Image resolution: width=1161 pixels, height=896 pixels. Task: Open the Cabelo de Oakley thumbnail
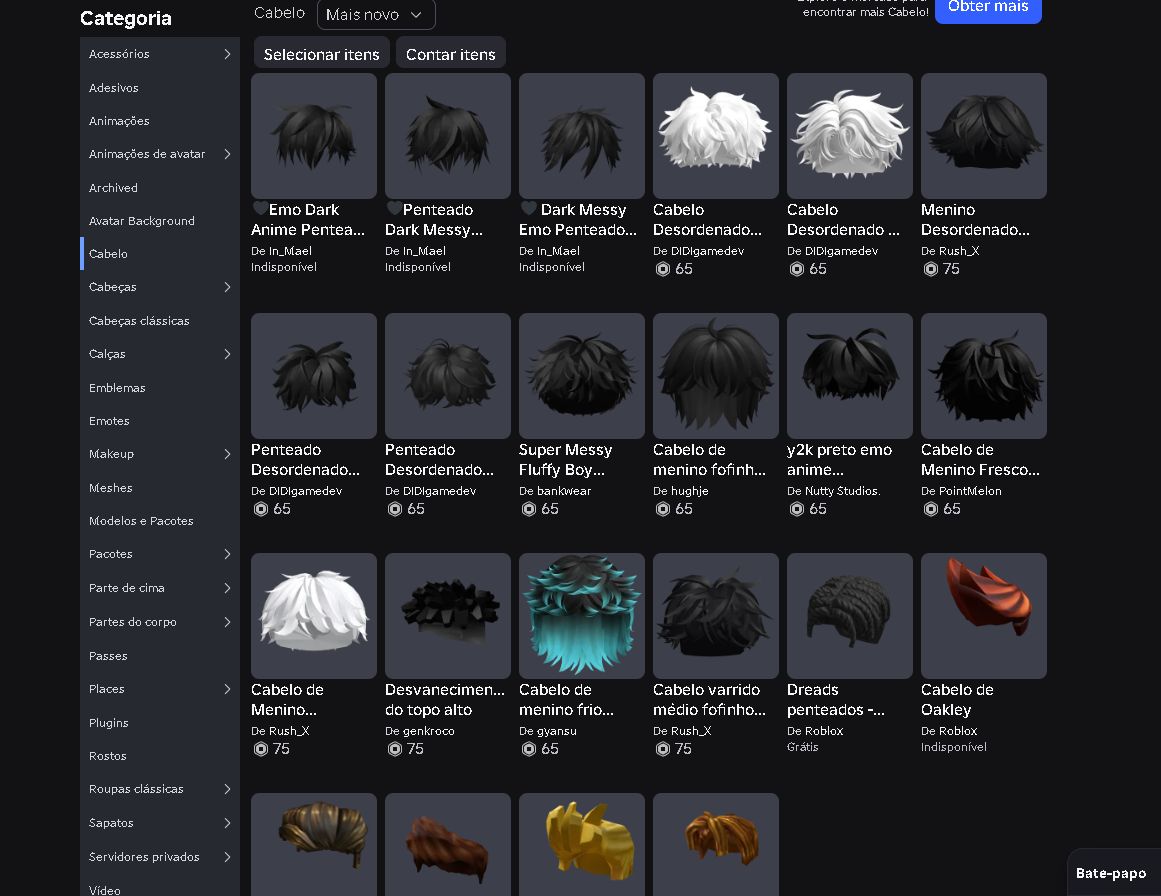pyautogui.click(x=984, y=615)
